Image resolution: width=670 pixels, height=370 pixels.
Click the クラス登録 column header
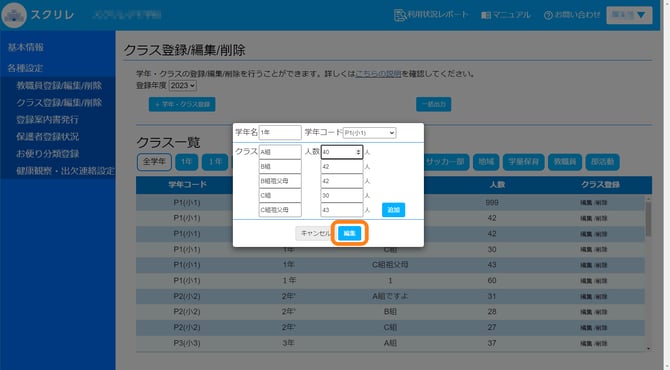click(x=600, y=185)
